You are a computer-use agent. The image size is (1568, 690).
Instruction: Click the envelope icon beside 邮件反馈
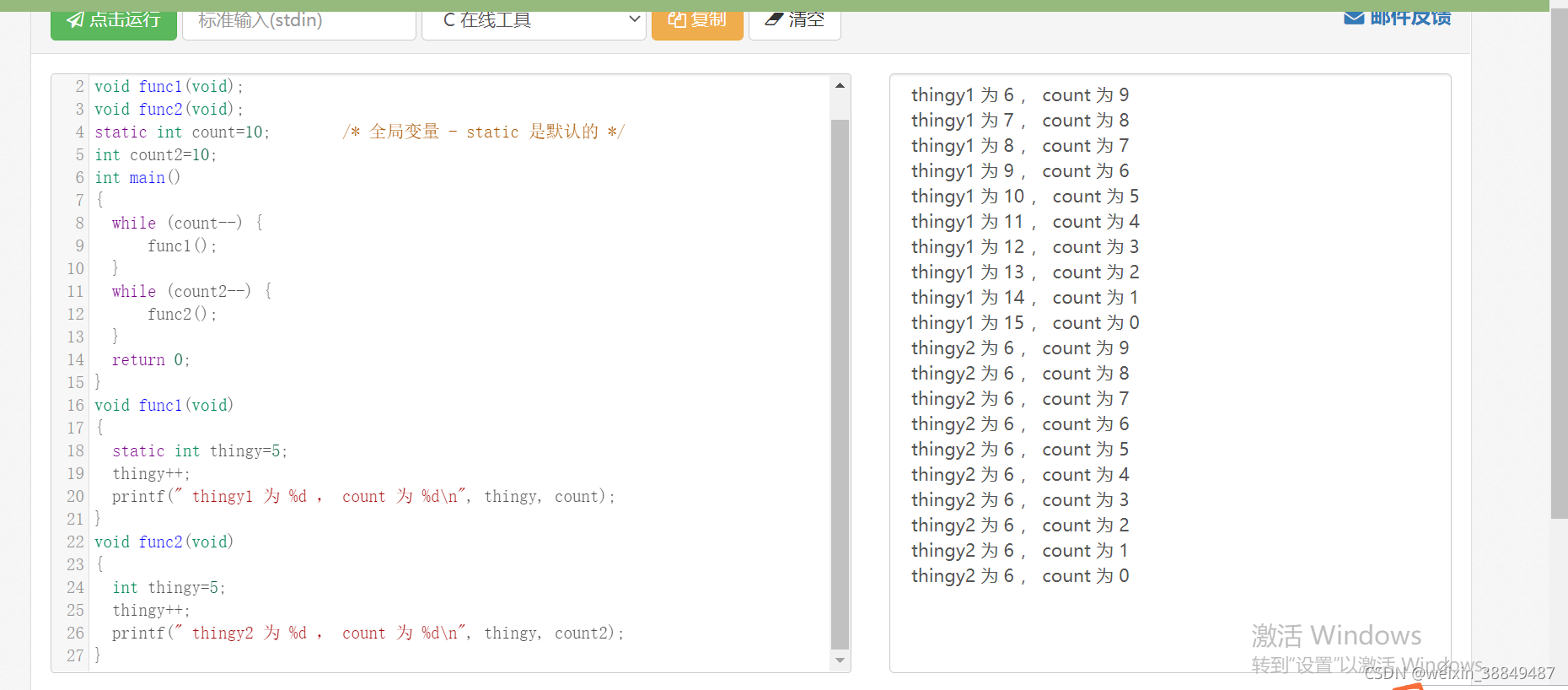coord(1354,18)
